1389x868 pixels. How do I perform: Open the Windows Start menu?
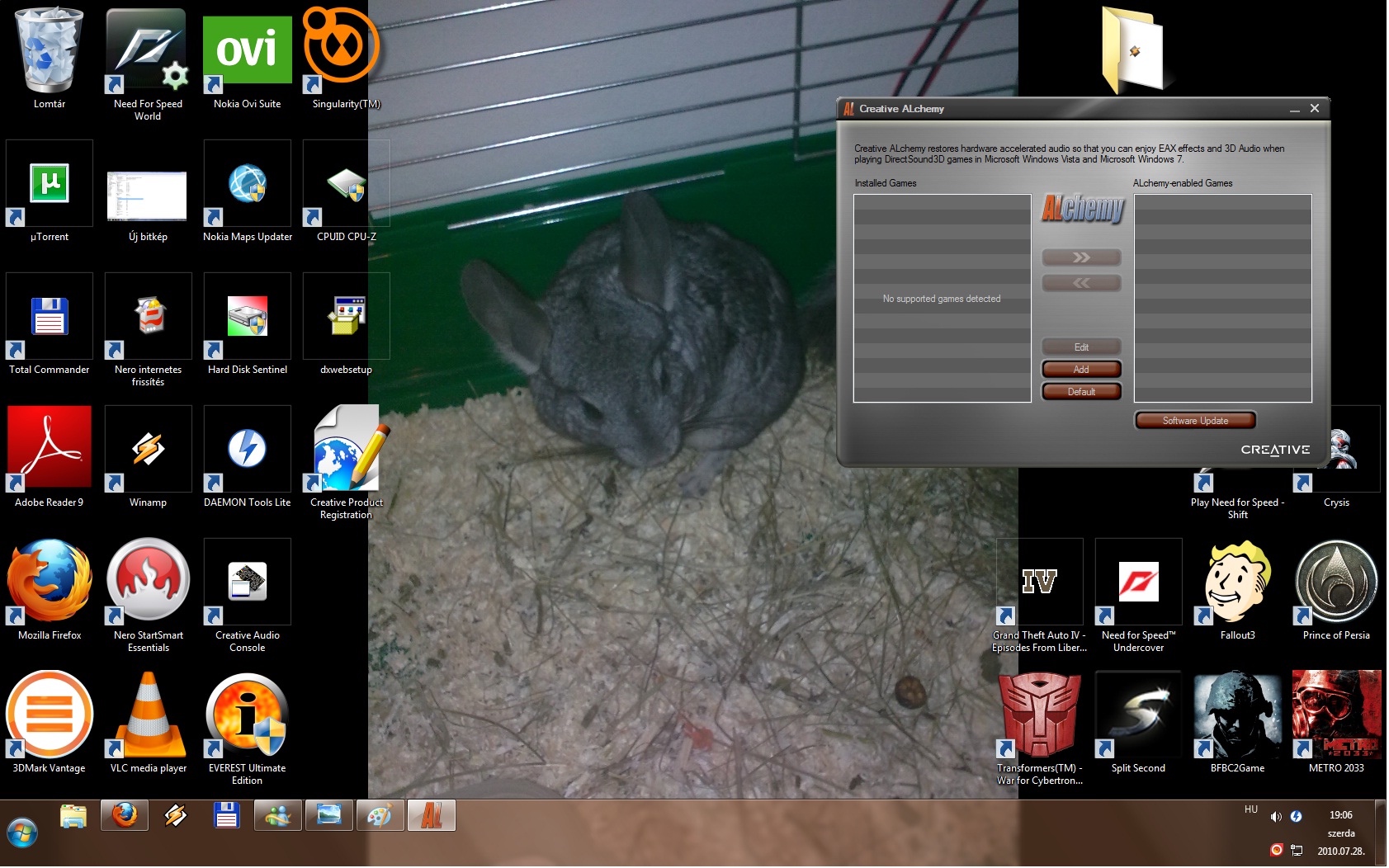[x=22, y=833]
